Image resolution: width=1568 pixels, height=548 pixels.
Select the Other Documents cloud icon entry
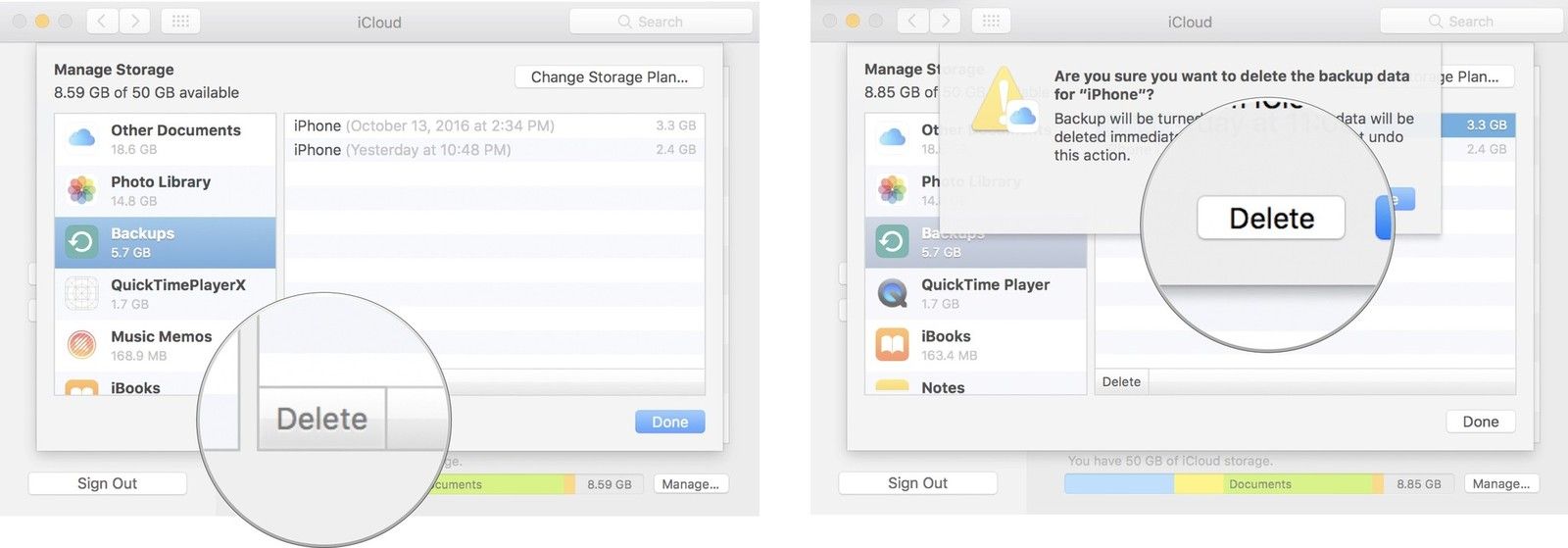coord(82,138)
